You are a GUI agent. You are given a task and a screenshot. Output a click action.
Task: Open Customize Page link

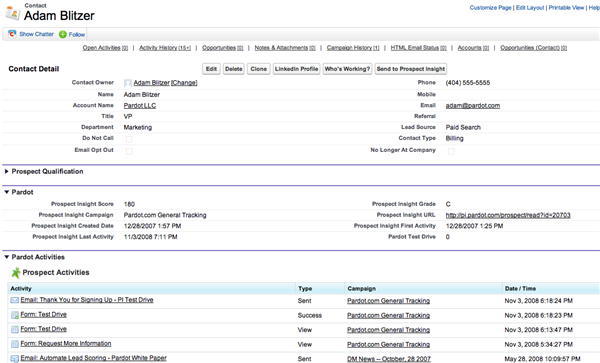pos(490,8)
